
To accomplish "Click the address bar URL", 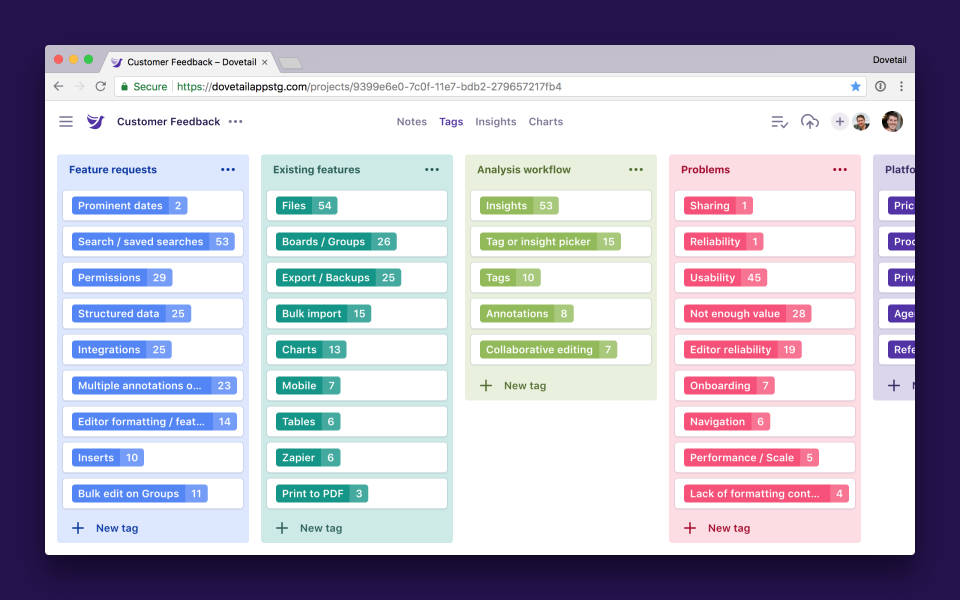I will click(300, 87).
